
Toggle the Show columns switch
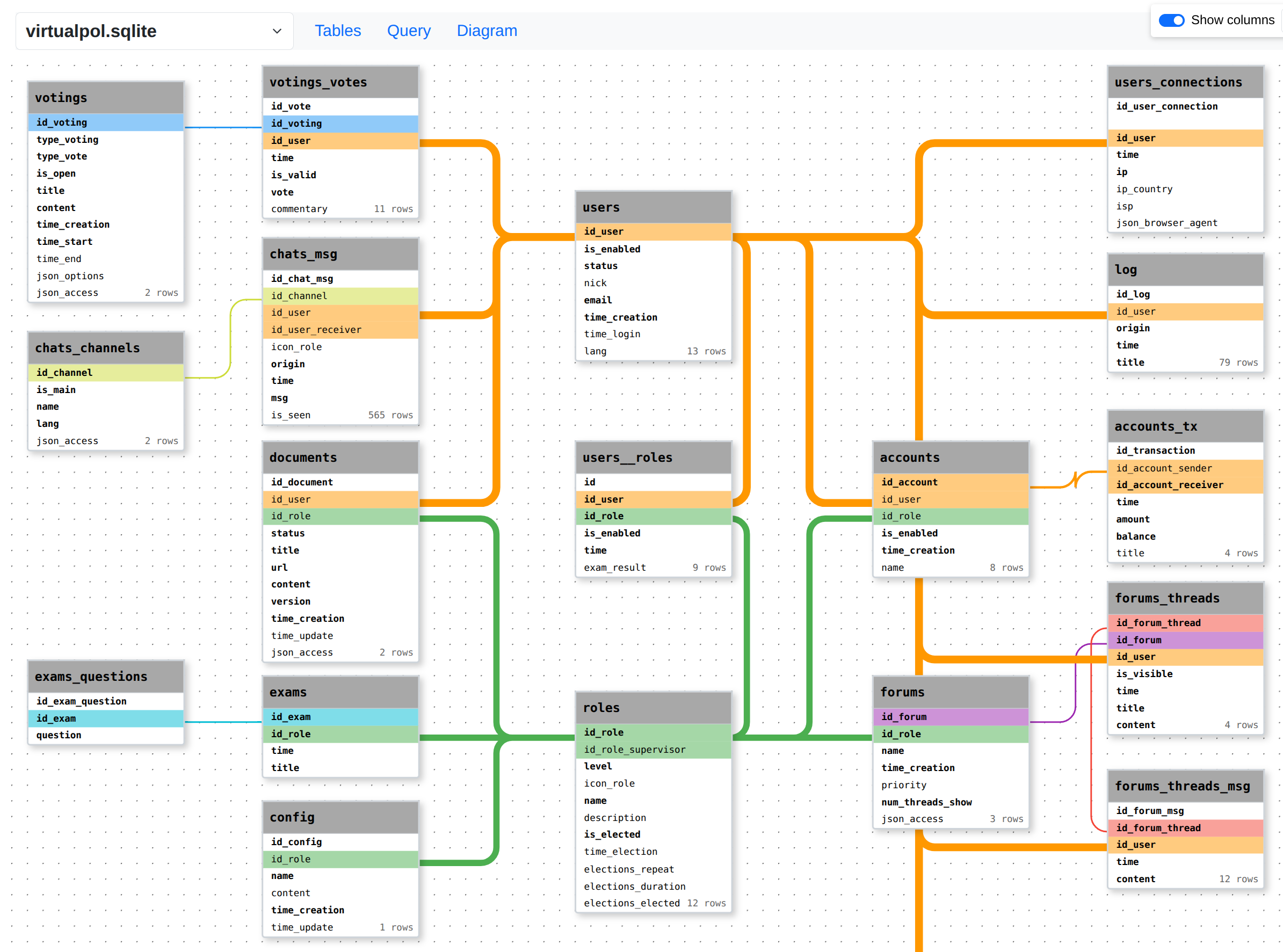(1171, 20)
